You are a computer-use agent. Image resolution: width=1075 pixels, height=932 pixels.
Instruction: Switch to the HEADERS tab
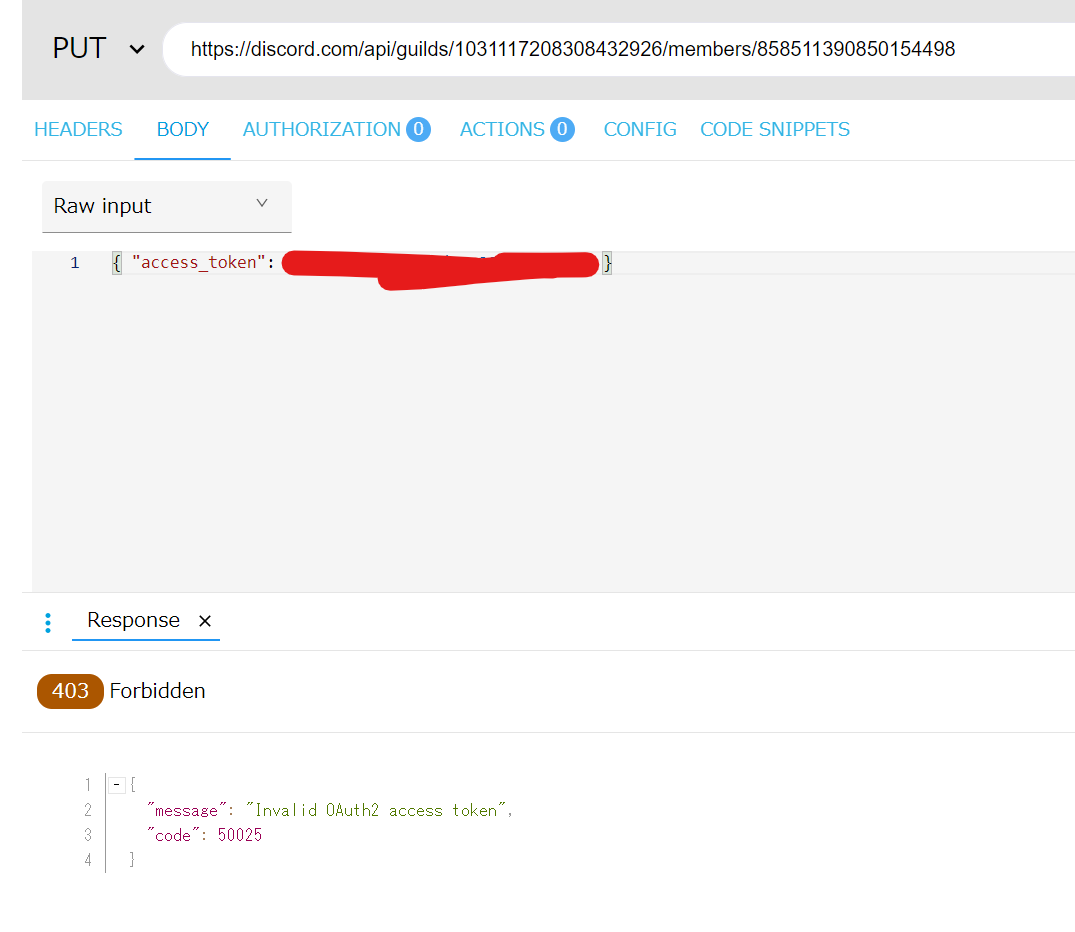point(78,130)
